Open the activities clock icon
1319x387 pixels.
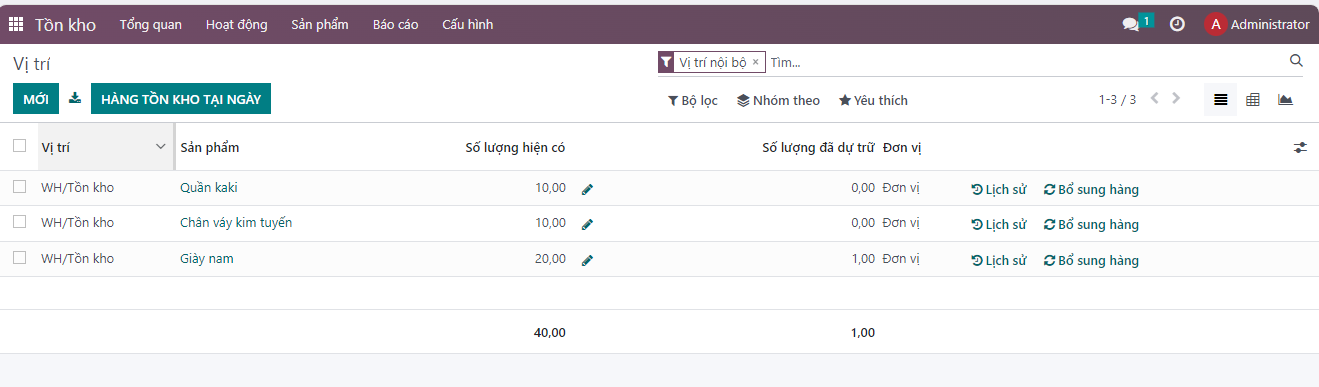coord(1177,24)
